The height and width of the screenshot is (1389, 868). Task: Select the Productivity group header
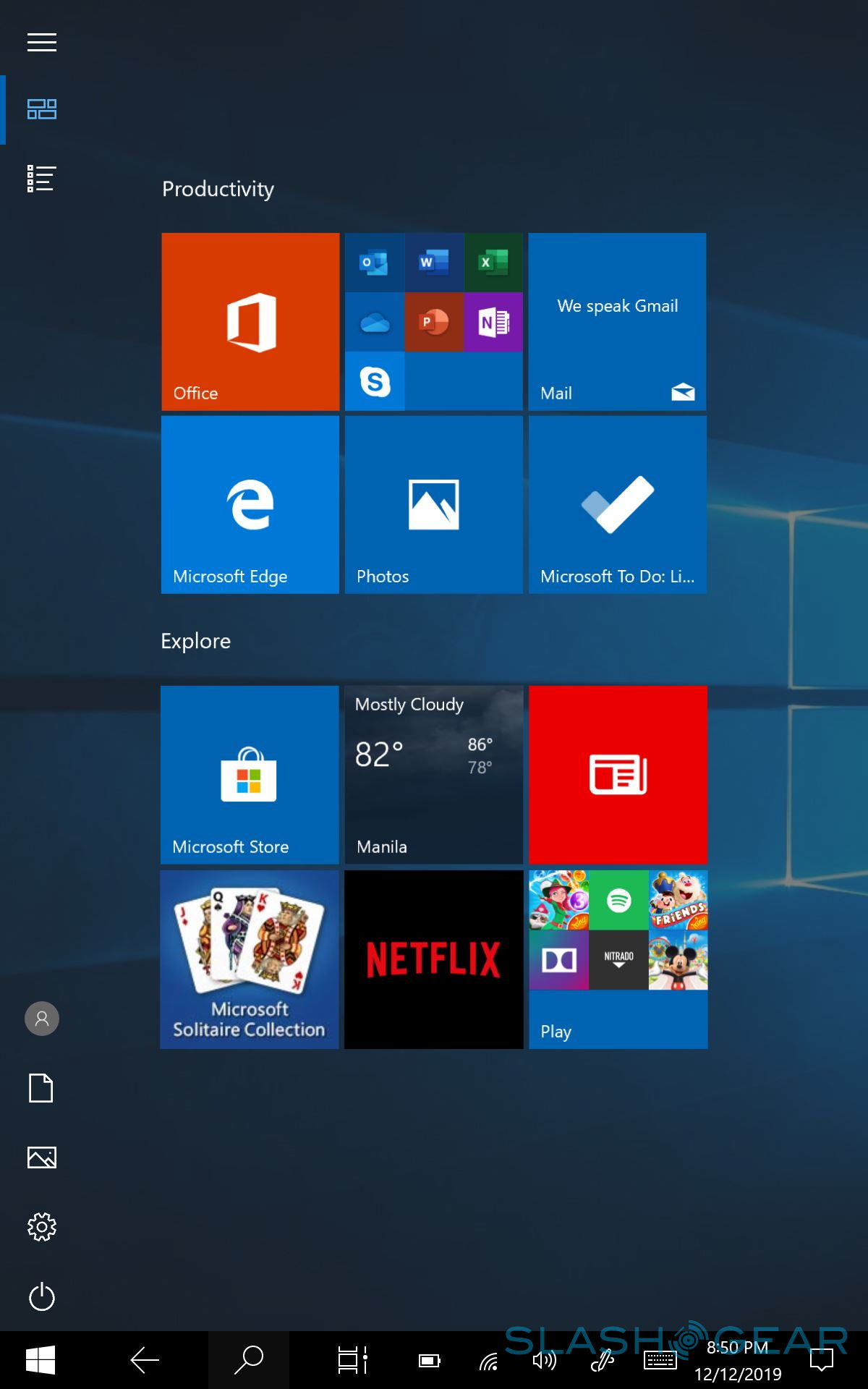(x=218, y=190)
